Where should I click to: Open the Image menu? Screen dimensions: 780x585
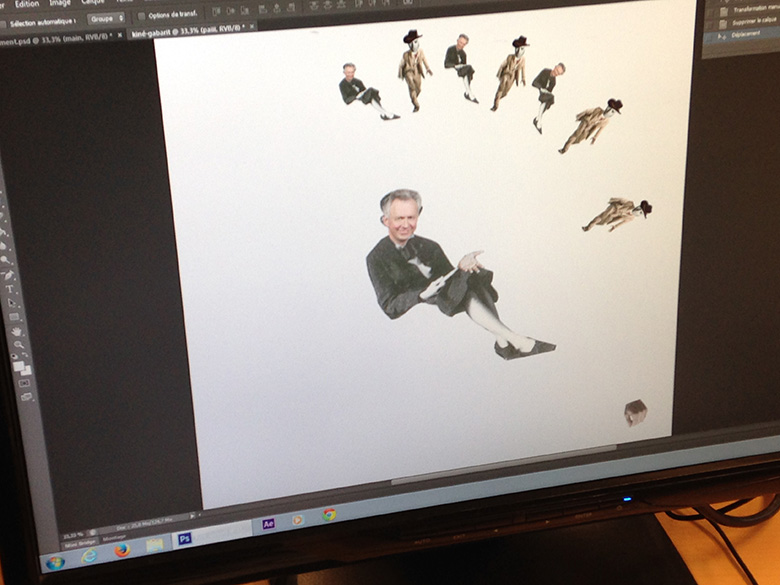click(x=61, y=3)
